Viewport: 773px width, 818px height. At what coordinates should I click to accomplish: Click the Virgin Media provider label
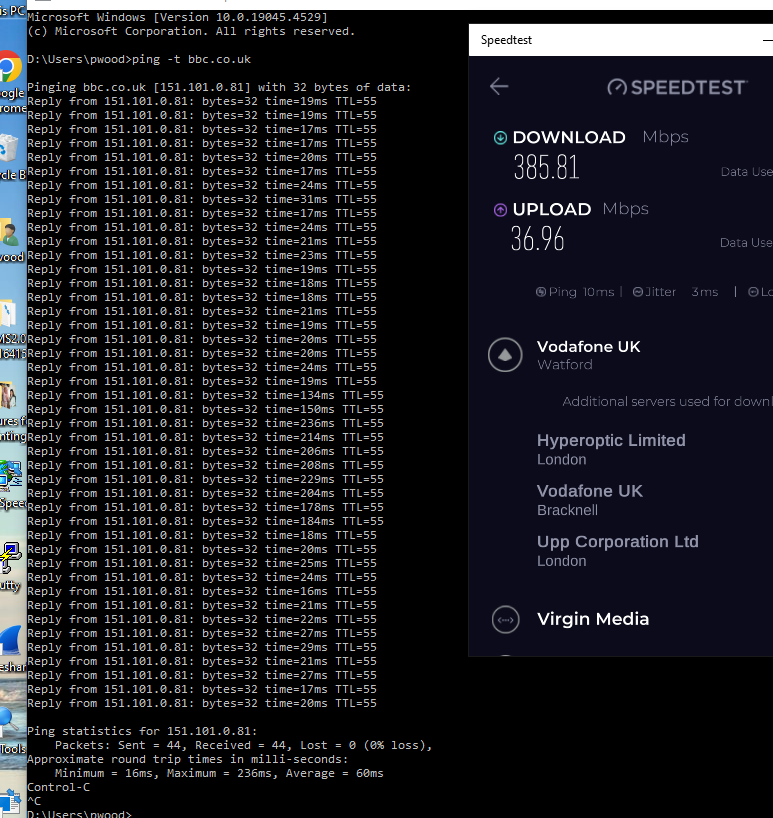click(x=593, y=619)
